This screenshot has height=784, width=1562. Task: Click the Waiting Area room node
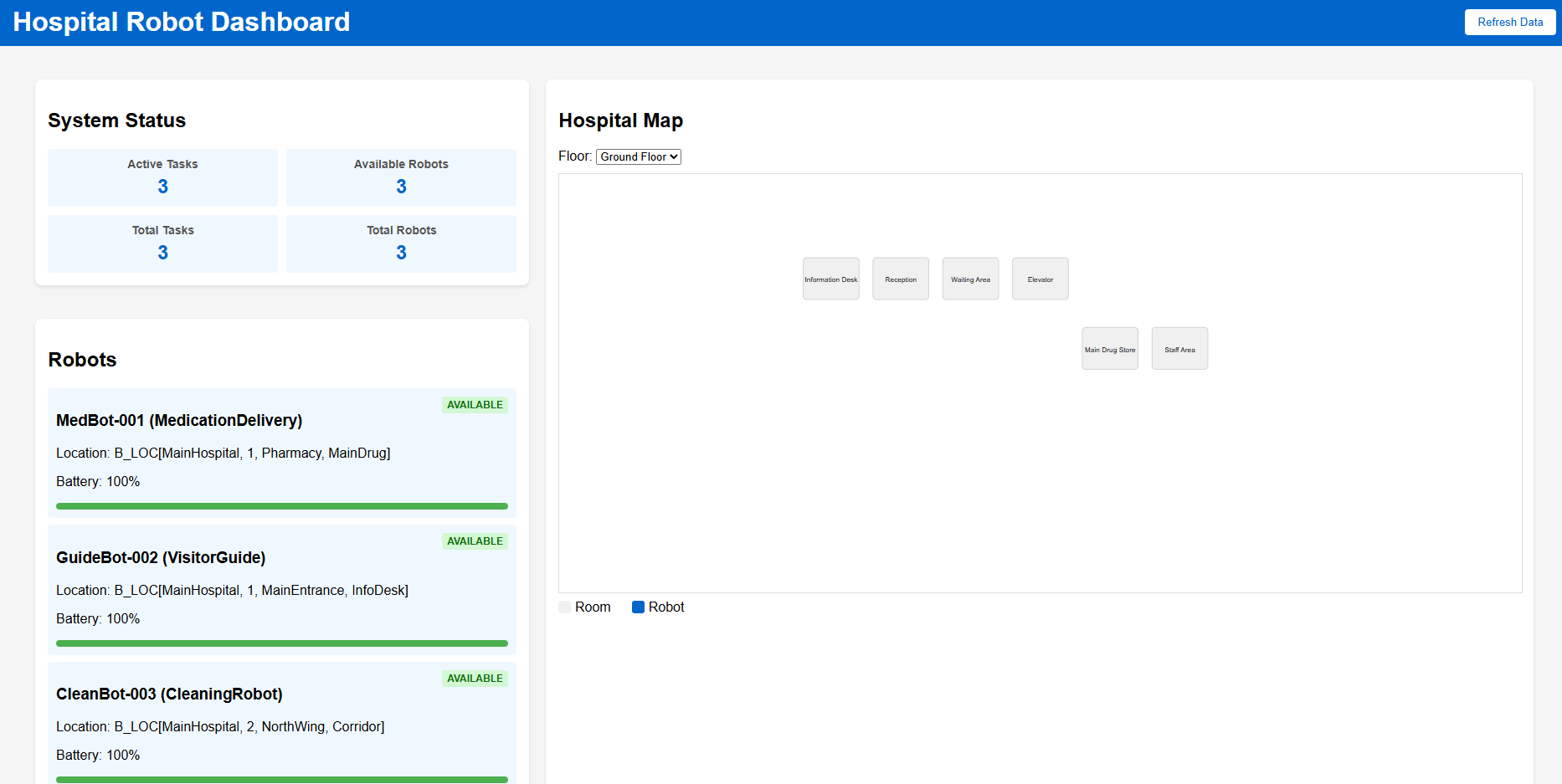pyautogui.click(x=970, y=279)
